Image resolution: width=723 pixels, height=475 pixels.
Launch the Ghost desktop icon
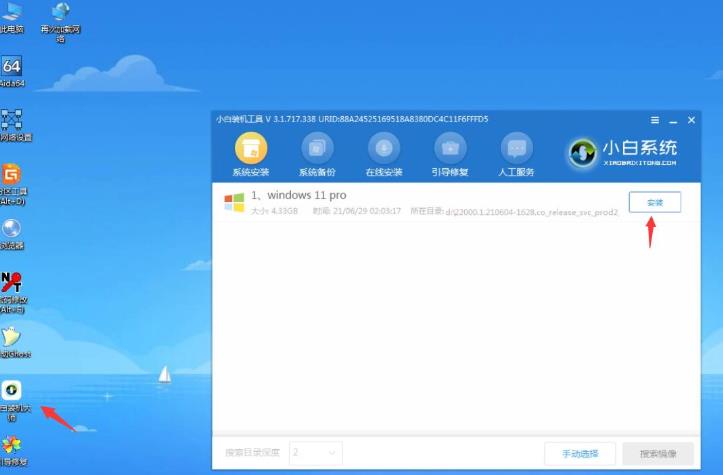tap(14, 342)
